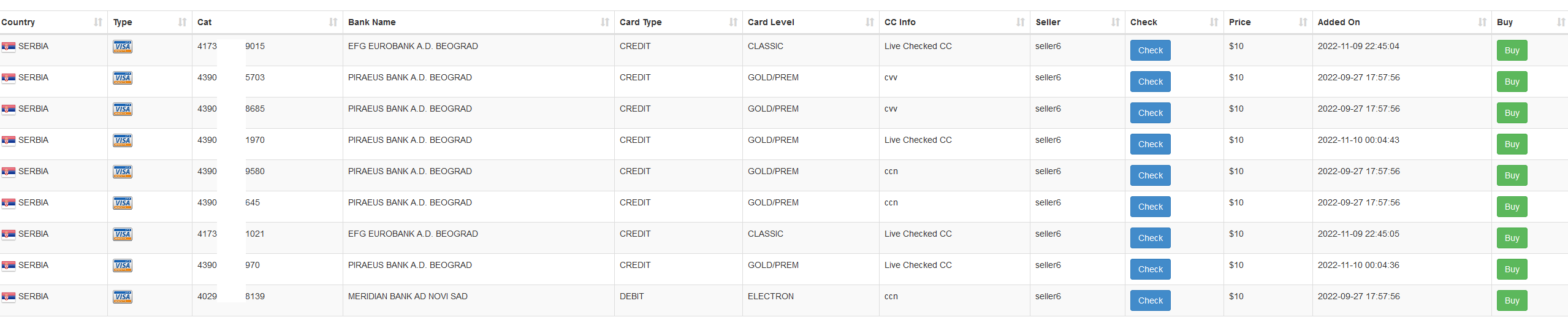Image resolution: width=1568 pixels, height=325 pixels.
Task: Click the Buy button in the last row
Action: click(x=1512, y=300)
